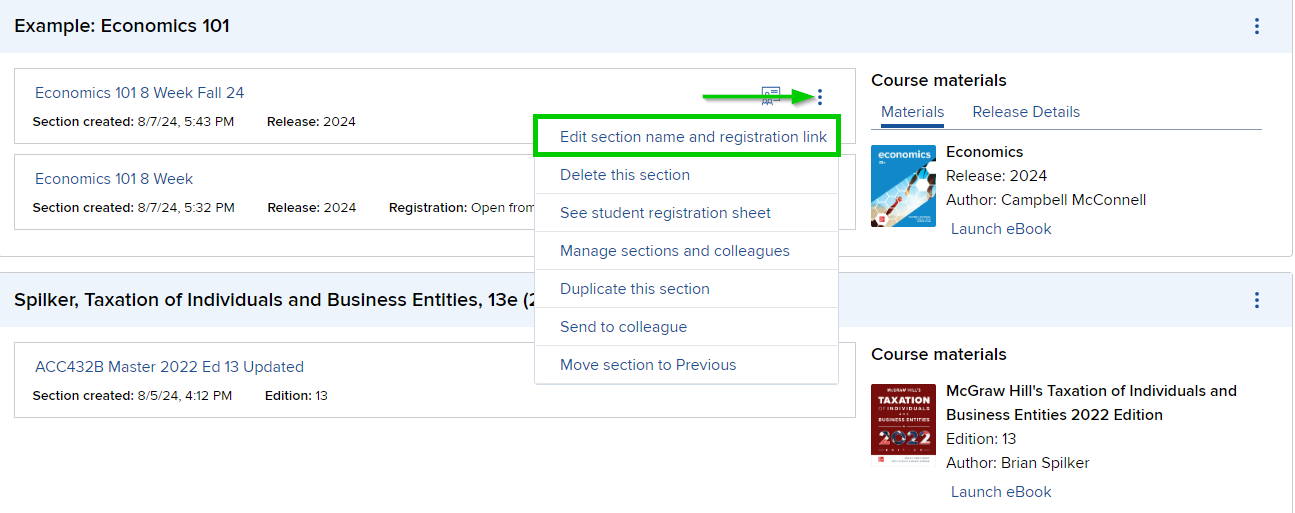Select Edit section name and registration link
The width and height of the screenshot is (1295, 513).
click(693, 137)
